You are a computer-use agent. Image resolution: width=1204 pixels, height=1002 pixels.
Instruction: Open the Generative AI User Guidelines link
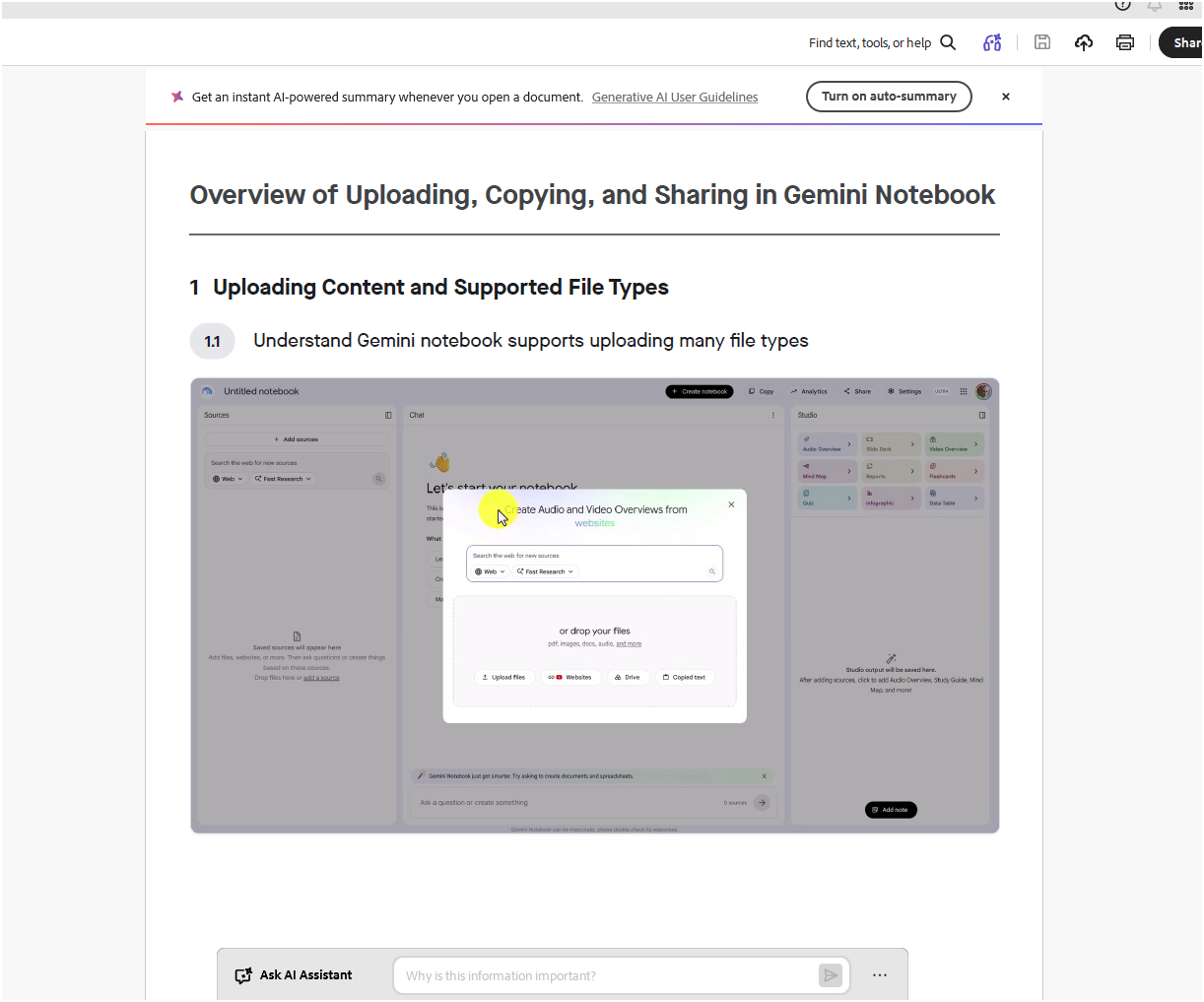tap(675, 97)
